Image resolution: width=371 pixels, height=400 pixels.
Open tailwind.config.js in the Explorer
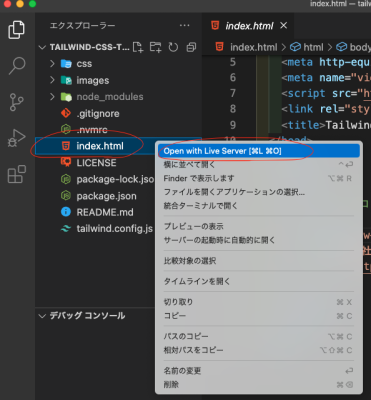click(95, 229)
